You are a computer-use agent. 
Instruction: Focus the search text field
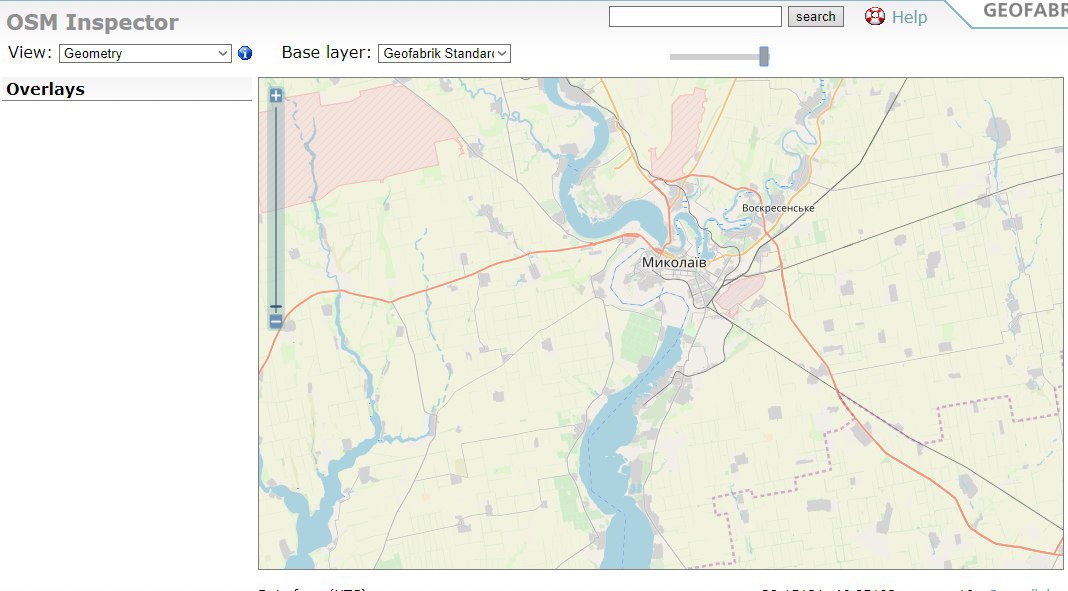point(695,16)
